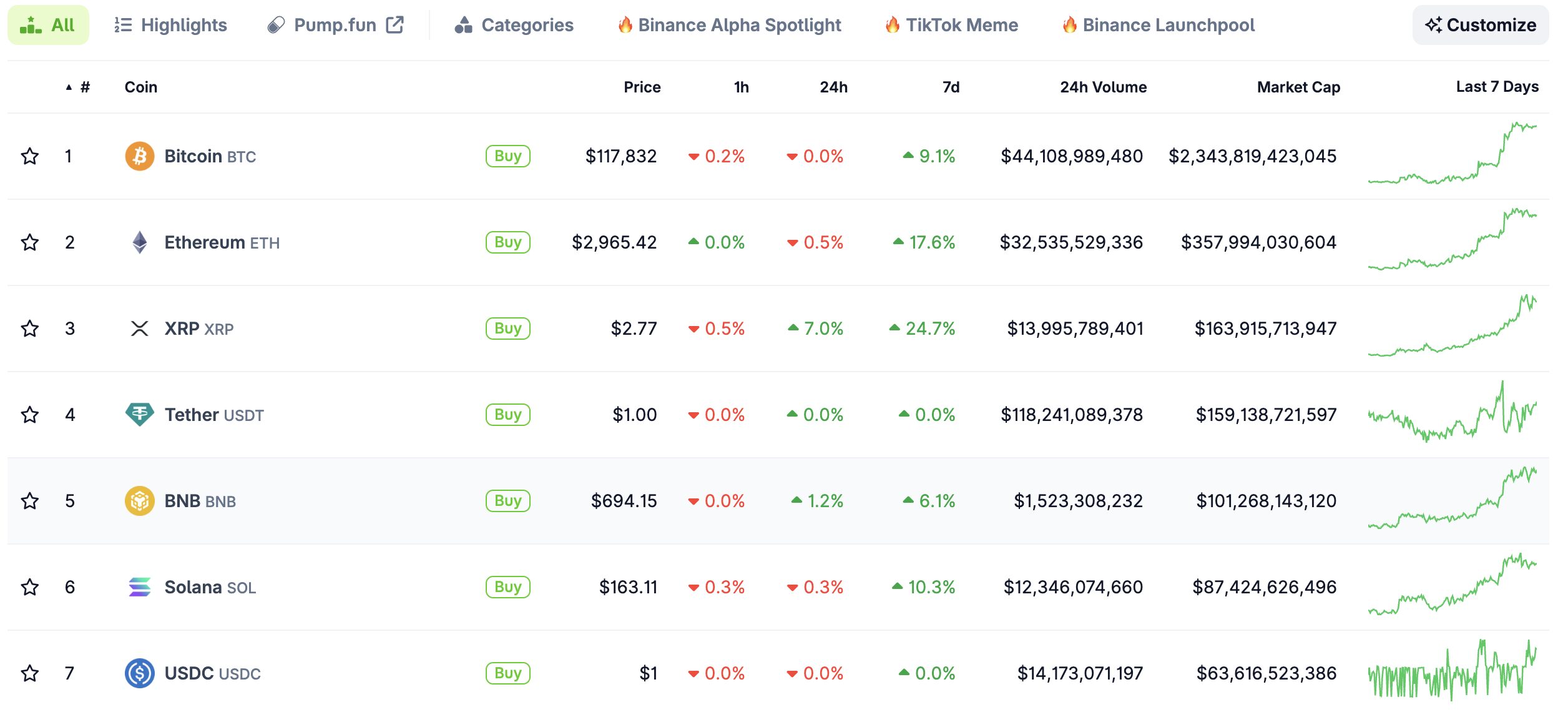
Task: Click the Bitcoin coin logo icon
Action: click(x=140, y=156)
